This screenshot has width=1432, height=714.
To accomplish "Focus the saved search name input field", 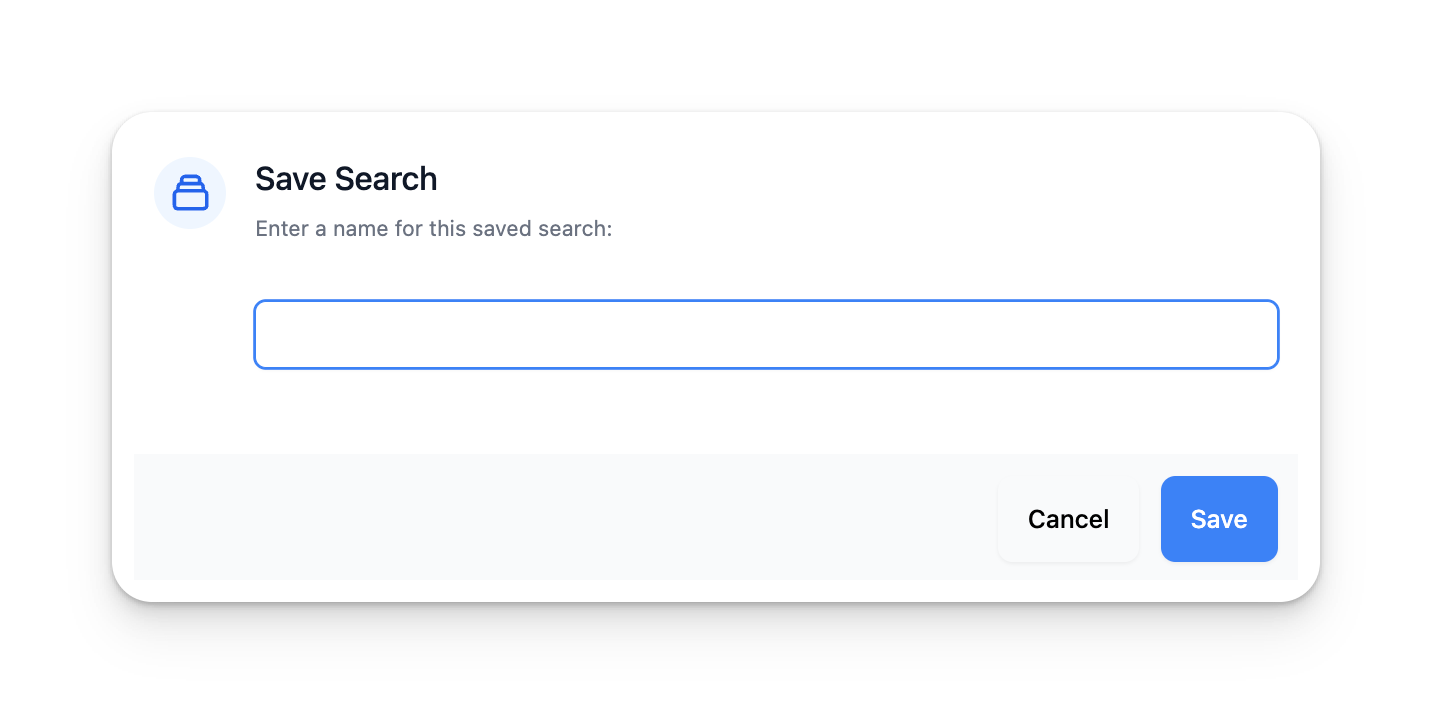I will 766,334.
